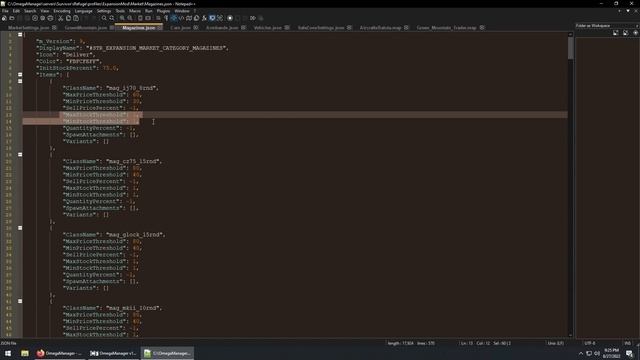Show the Document Map panel

tap(189, 18)
